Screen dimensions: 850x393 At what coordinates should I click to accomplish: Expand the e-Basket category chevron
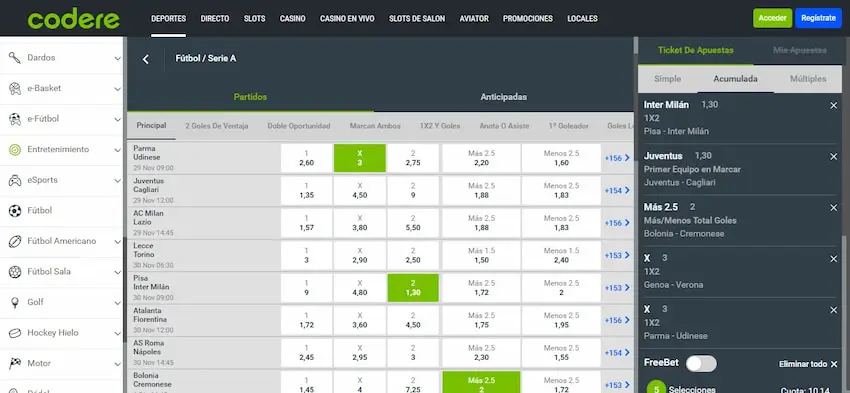pyautogui.click(x=118, y=88)
